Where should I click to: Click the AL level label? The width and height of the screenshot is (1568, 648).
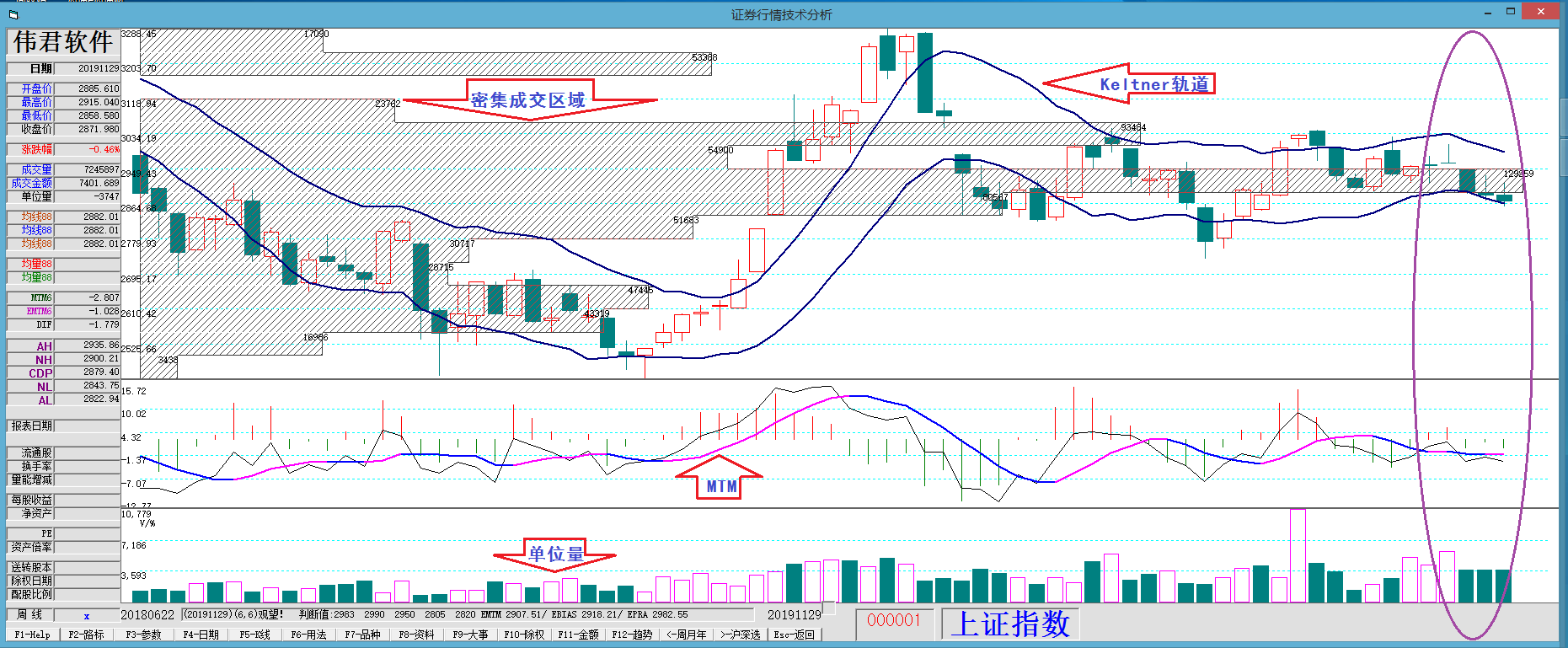pyautogui.click(x=30, y=400)
